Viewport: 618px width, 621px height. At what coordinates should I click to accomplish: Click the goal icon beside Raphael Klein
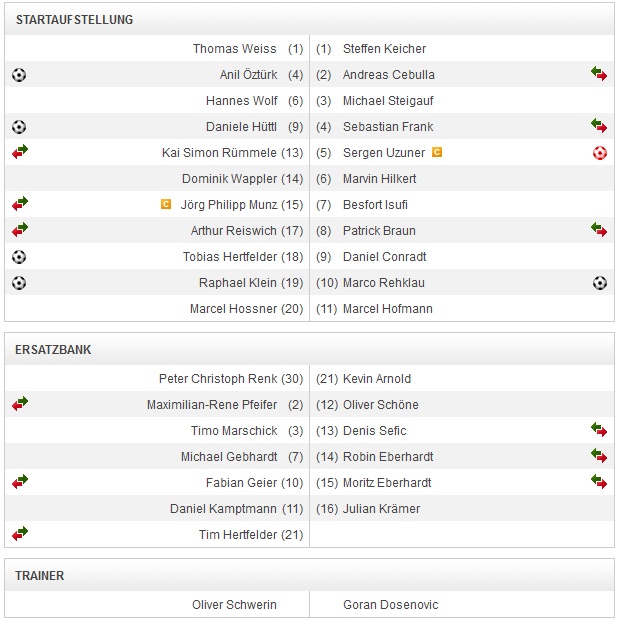[x=19, y=283]
